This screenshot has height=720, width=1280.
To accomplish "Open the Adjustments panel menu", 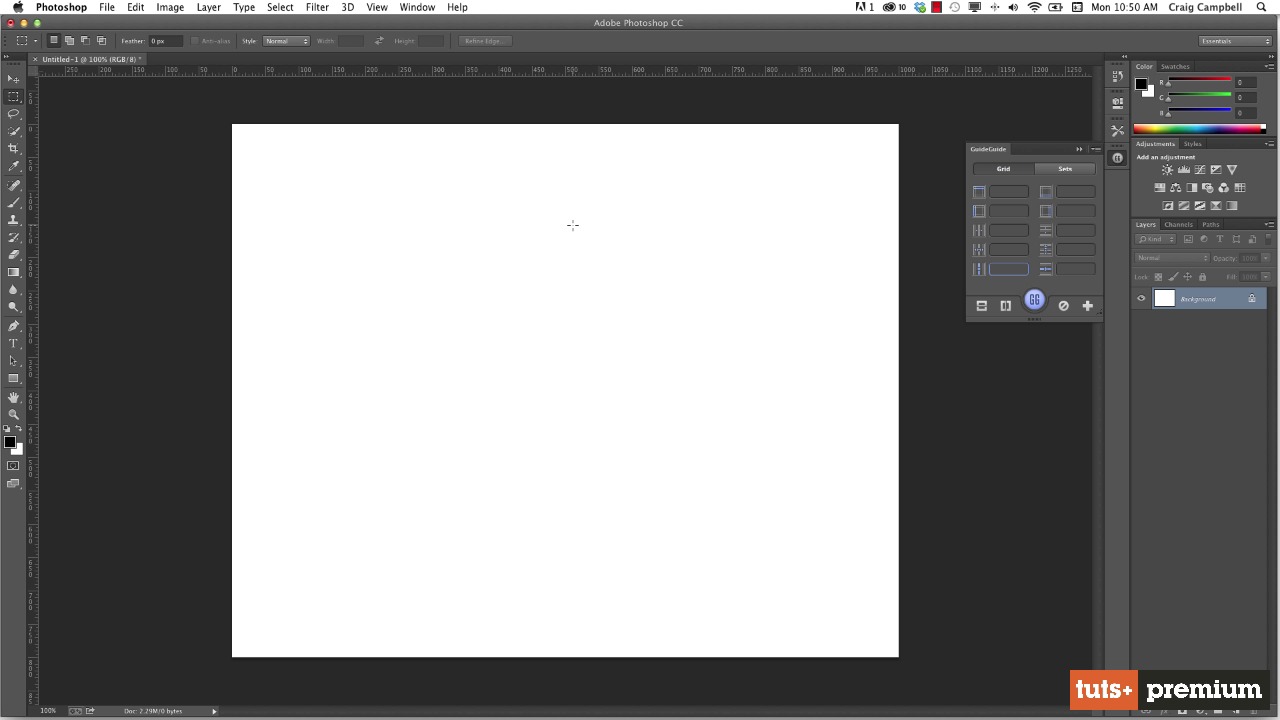I will pos(1269,143).
